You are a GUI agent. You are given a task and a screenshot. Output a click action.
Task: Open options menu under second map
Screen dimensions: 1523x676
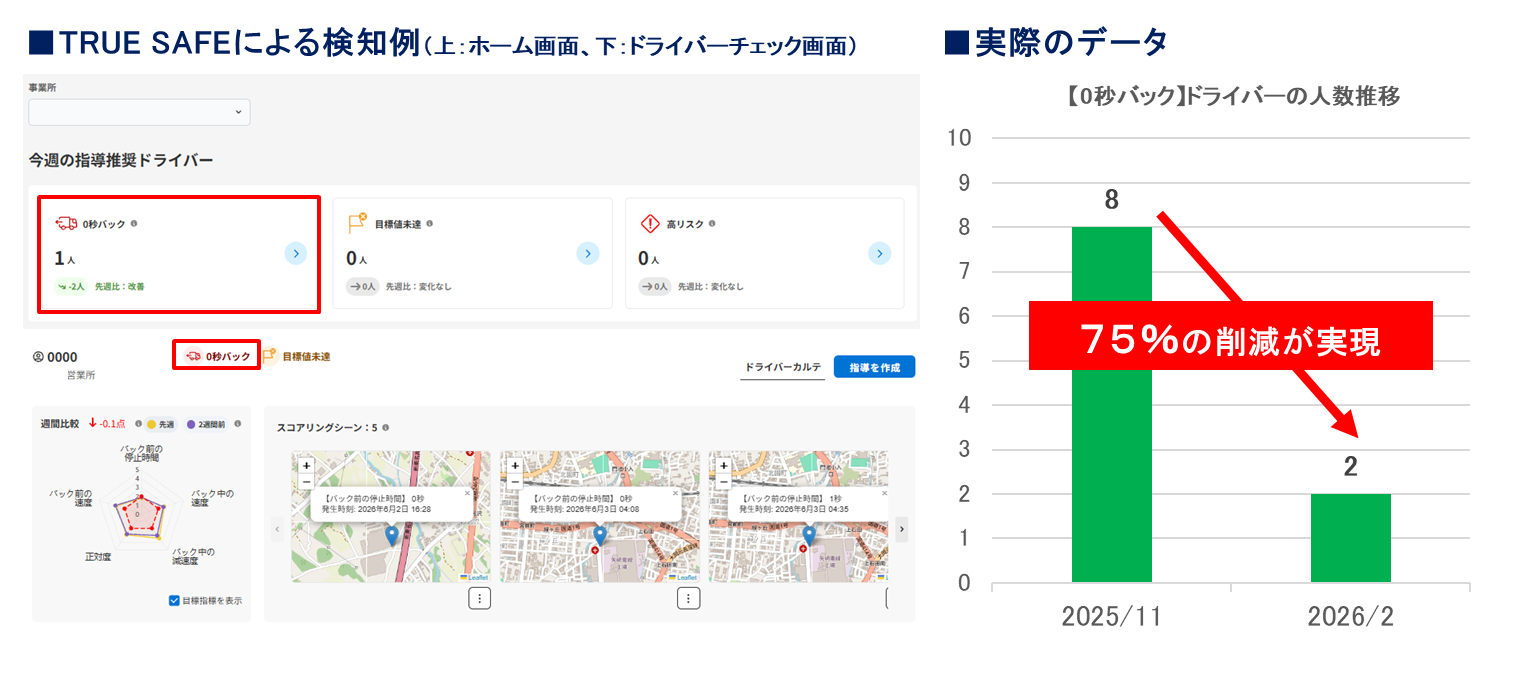click(x=688, y=598)
